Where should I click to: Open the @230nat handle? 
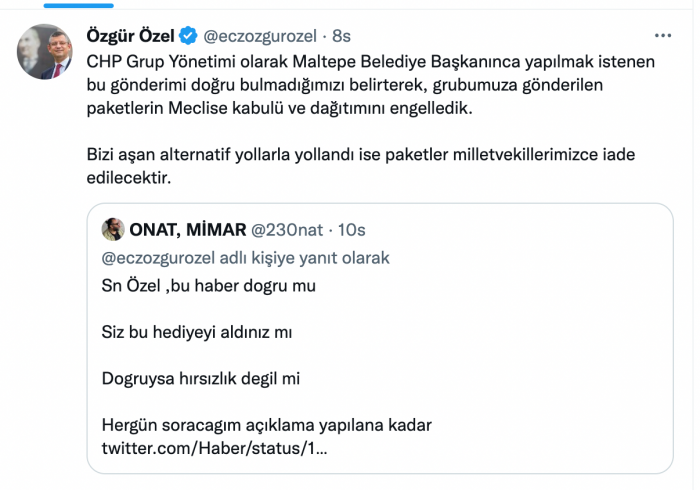coord(300,231)
